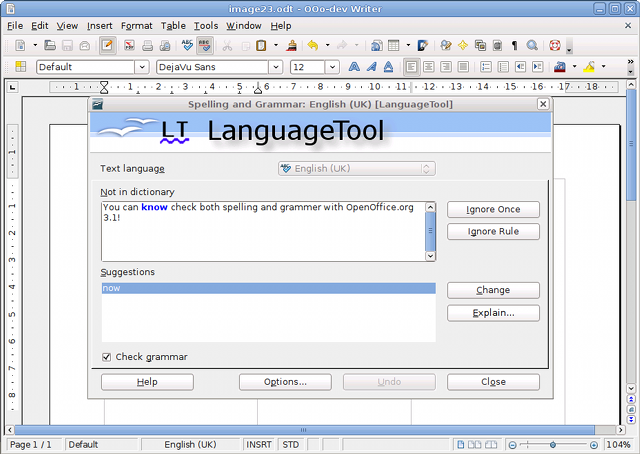Open the Styles and Formatting icon

coord(20,68)
